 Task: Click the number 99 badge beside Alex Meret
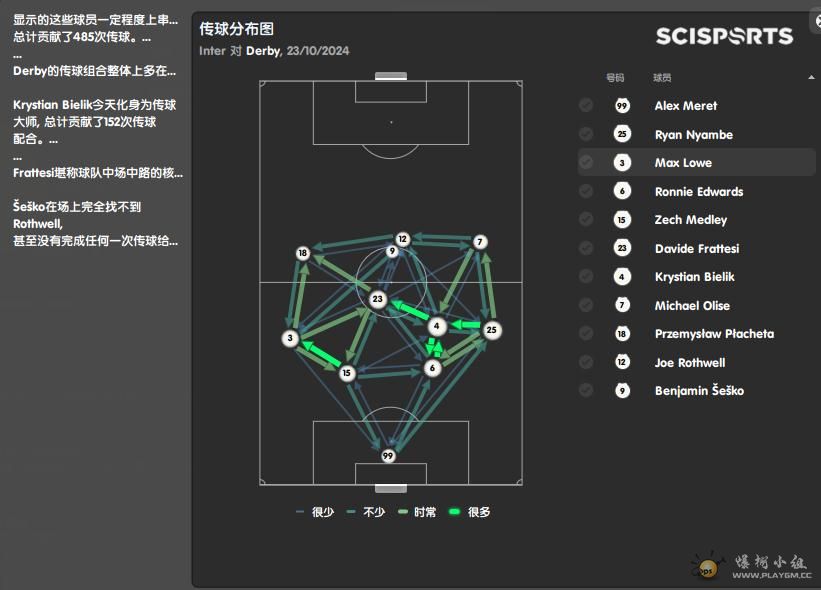click(x=622, y=106)
